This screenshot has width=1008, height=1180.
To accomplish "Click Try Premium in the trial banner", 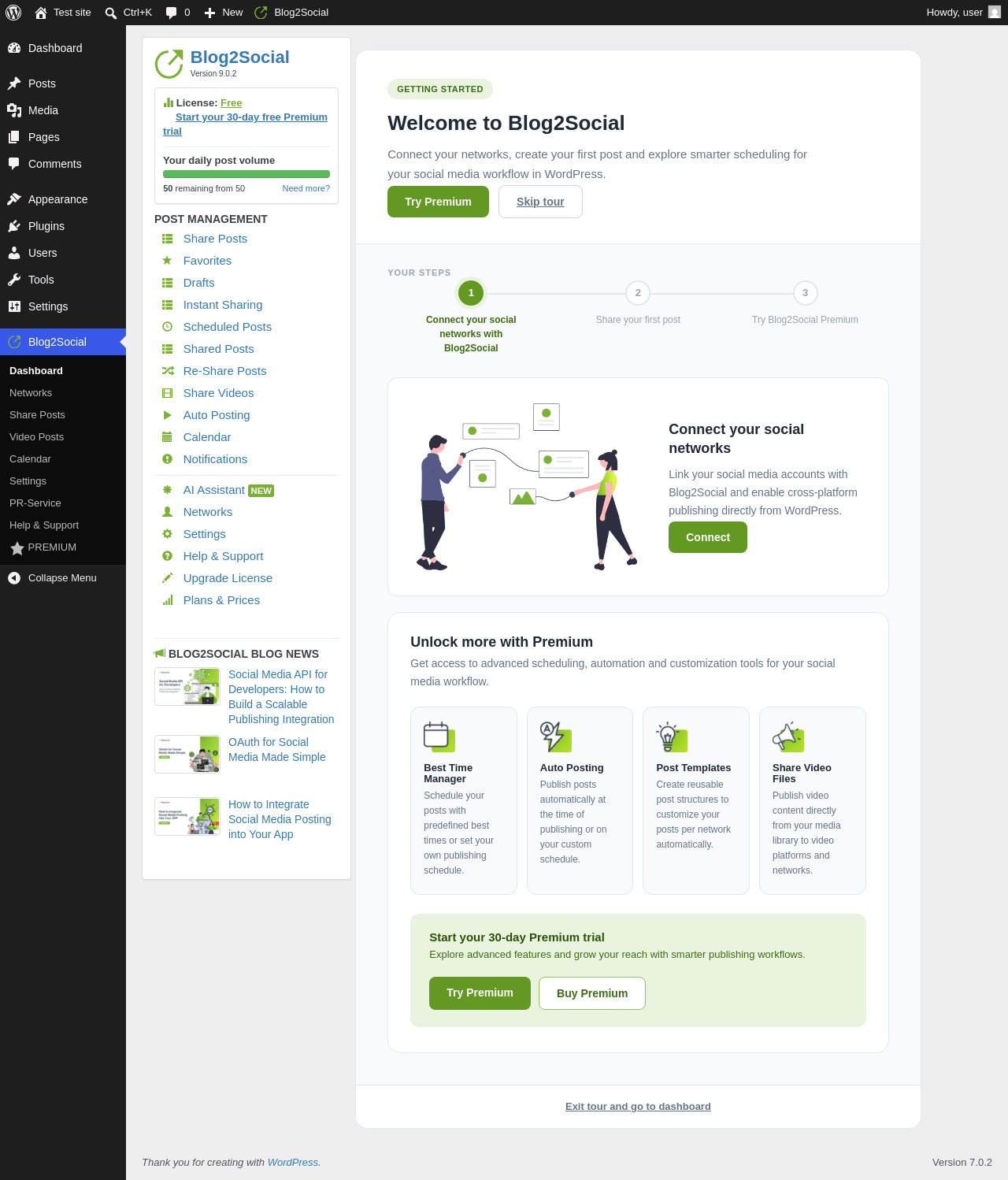I will (480, 993).
